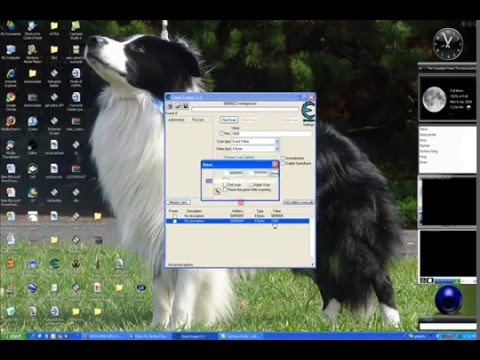Screen dimensions: 480x360
Task: Open the Camtasia Studio desktop shortcut
Action: [x=76, y=29]
